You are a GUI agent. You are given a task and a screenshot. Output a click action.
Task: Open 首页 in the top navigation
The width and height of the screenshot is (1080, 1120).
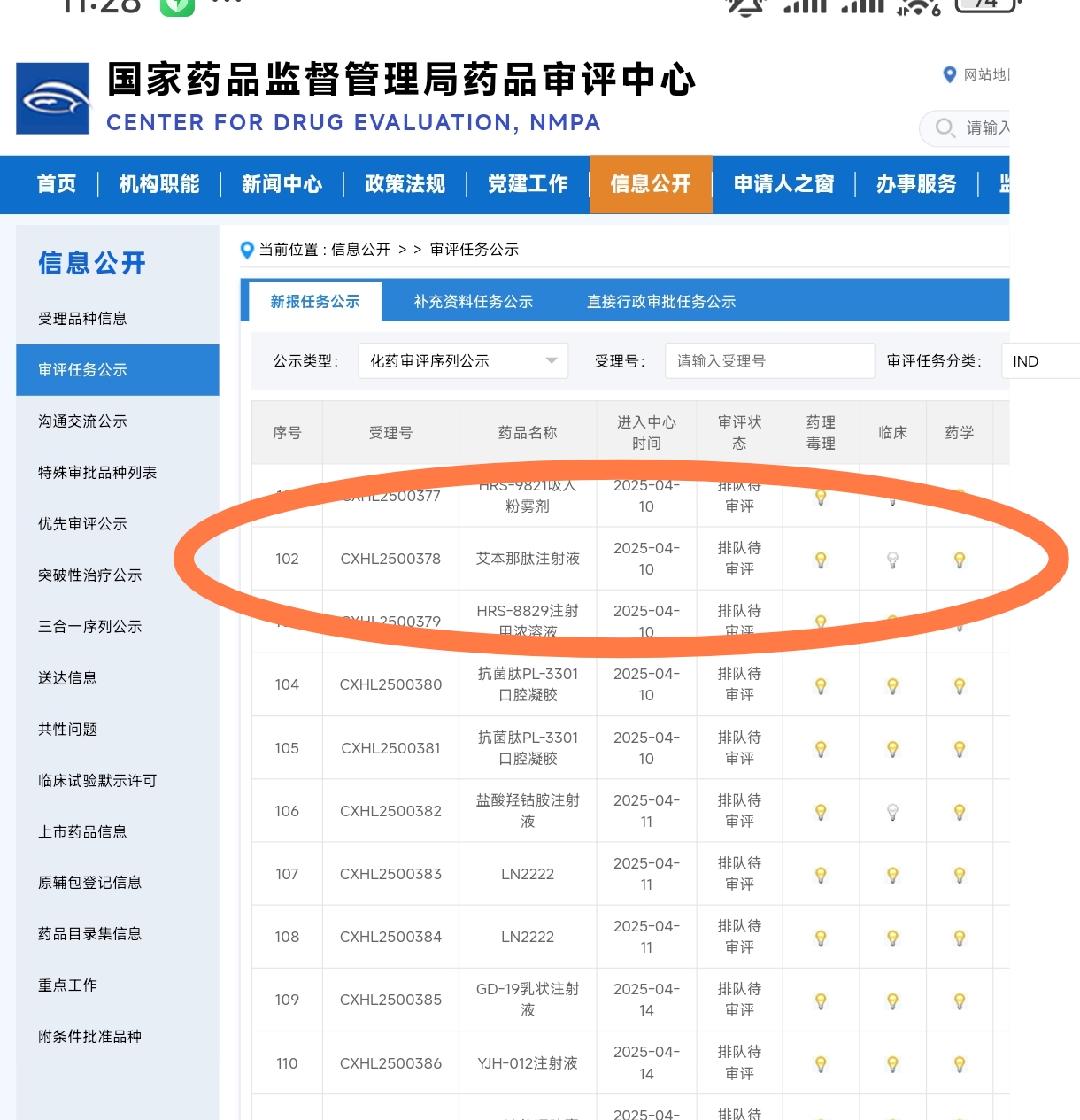(57, 184)
